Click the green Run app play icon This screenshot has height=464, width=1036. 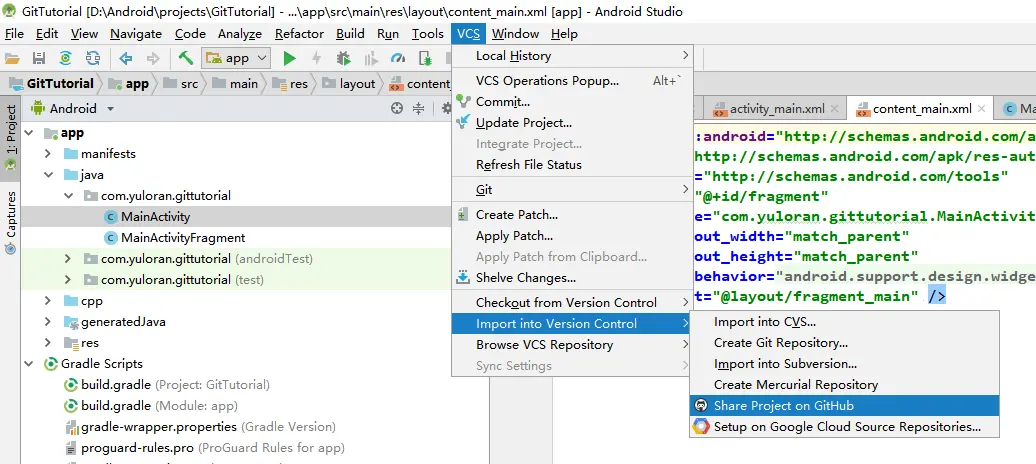pyautogui.click(x=289, y=58)
